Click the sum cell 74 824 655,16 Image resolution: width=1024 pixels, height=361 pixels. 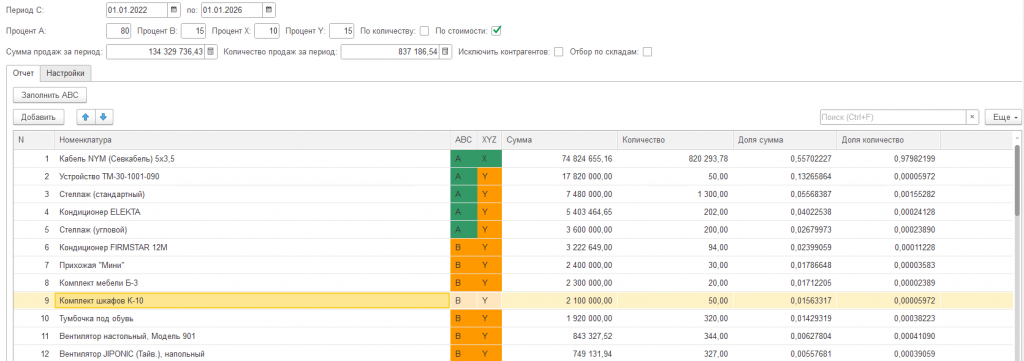(560, 159)
